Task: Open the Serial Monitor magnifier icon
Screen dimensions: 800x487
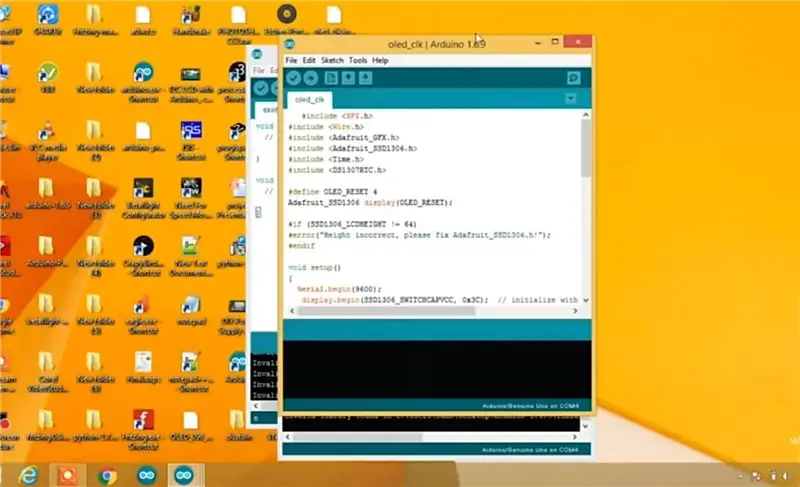Action: pyautogui.click(x=573, y=78)
